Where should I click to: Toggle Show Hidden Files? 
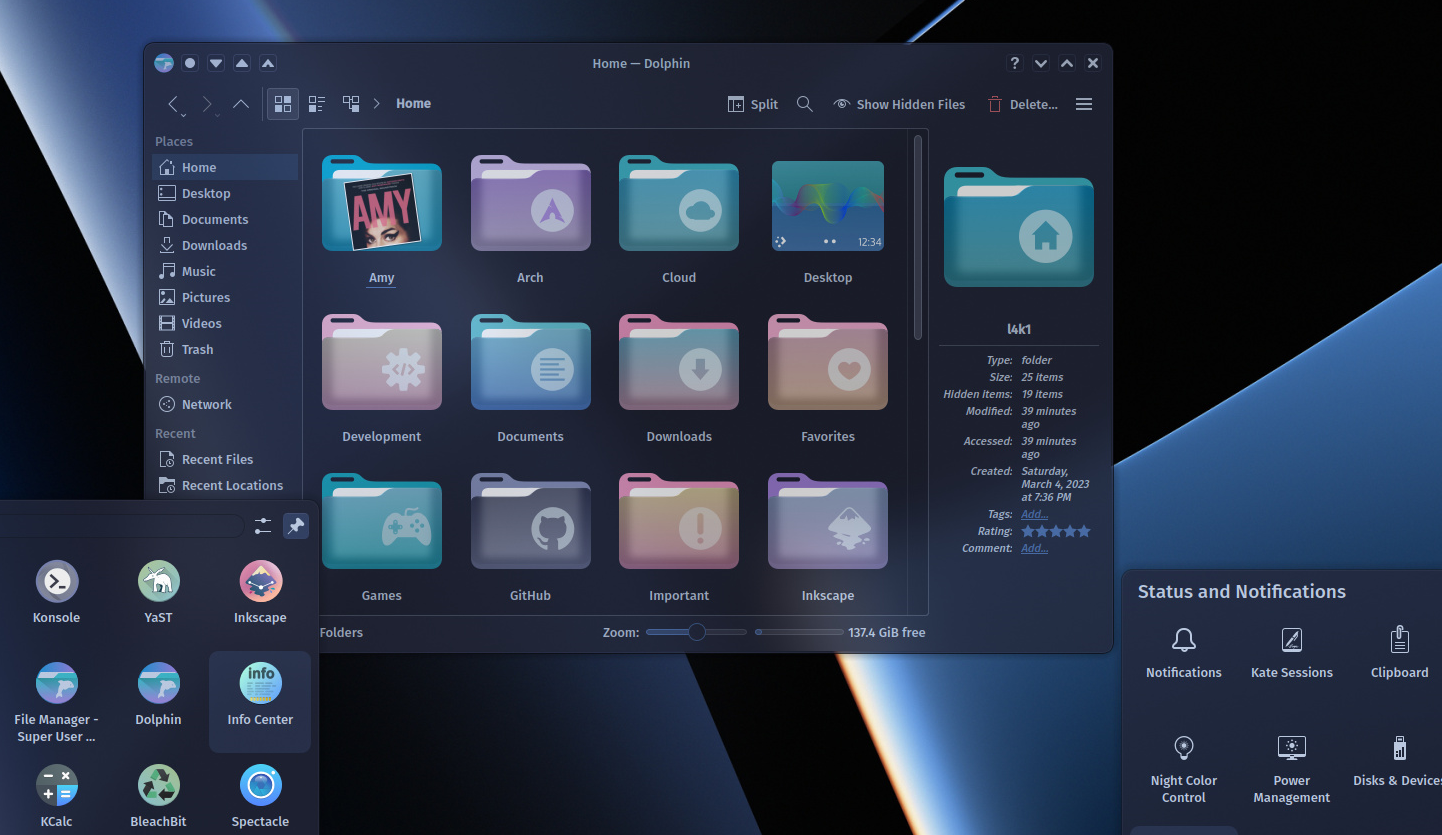(x=898, y=103)
